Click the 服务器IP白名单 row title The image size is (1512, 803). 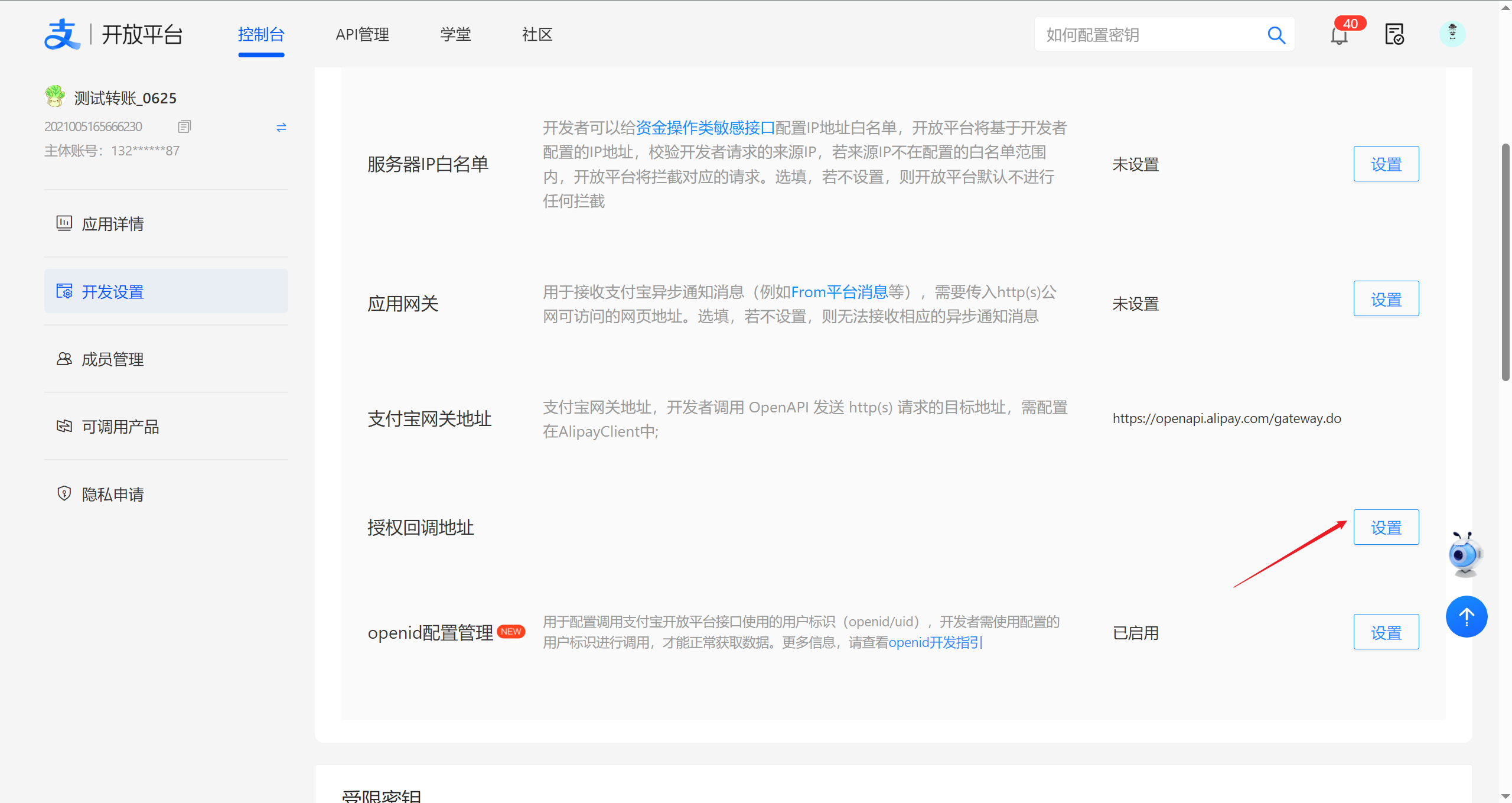pyautogui.click(x=428, y=164)
